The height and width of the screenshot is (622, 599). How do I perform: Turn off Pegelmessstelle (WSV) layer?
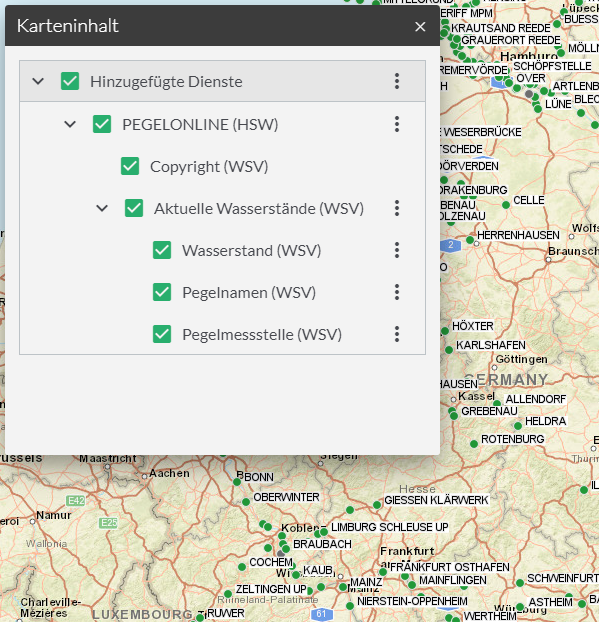(x=162, y=334)
